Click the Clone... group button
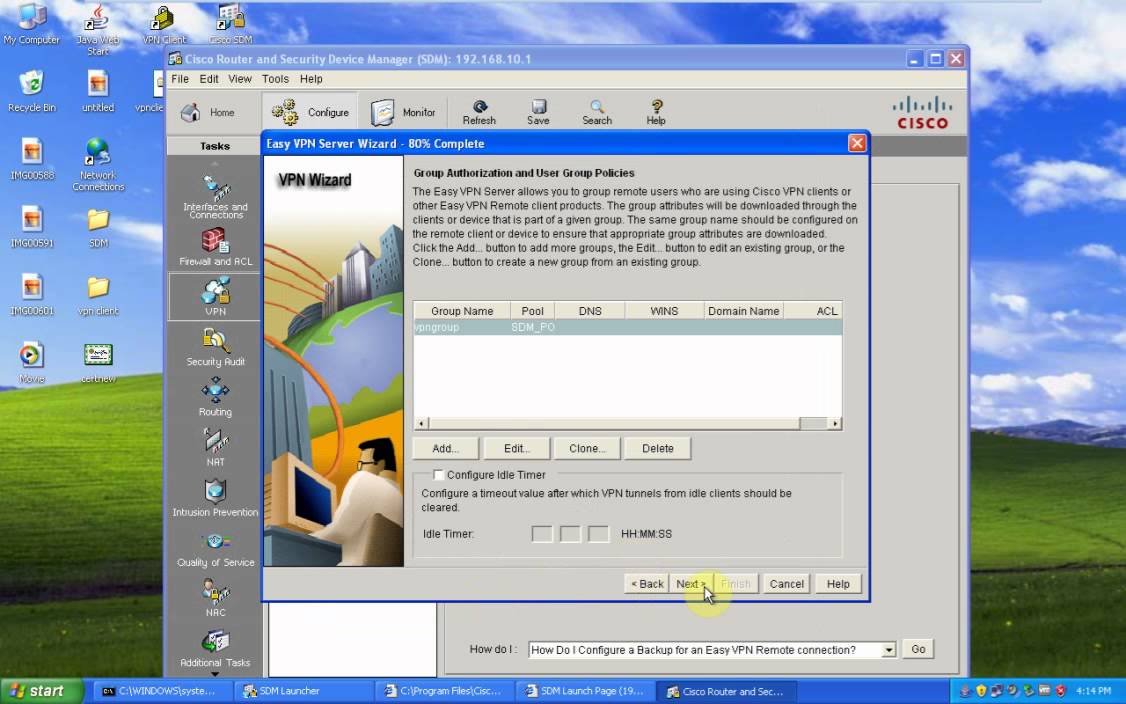 (587, 448)
